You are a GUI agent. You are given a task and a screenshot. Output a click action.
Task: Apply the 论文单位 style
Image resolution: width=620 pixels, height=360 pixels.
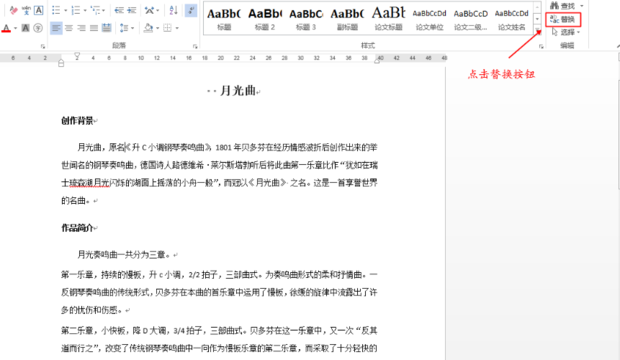pyautogui.click(x=429, y=18)
